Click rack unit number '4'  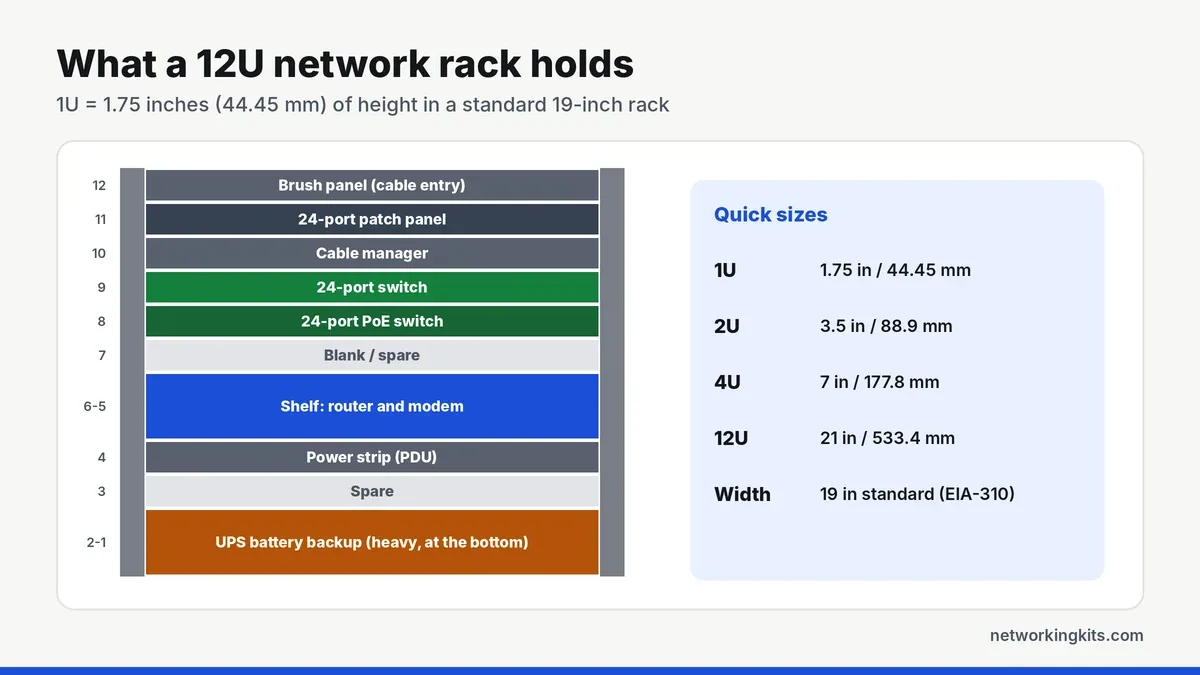pos(102,457)
